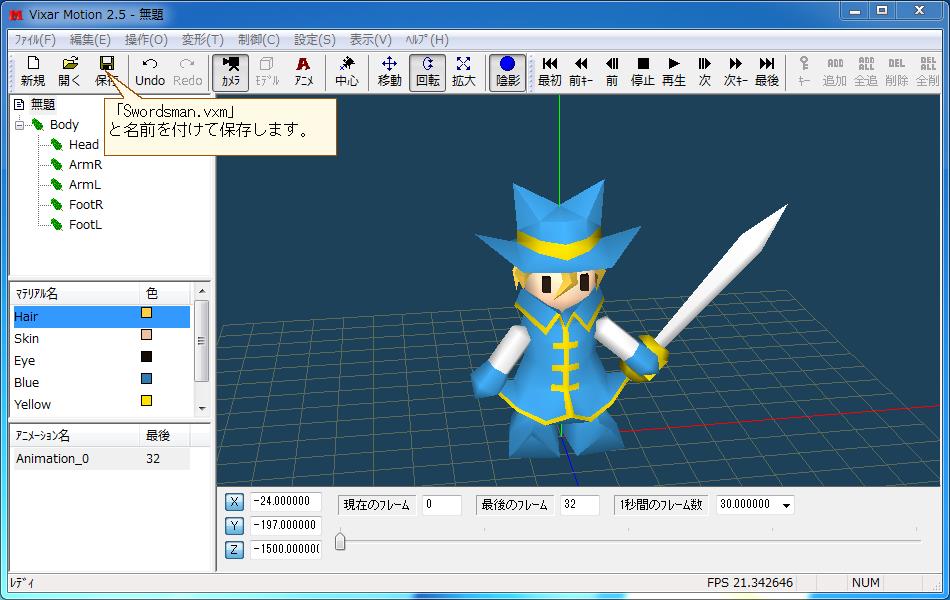Open the 表示(V) menu
This screenshot has height=600, width=950.
pyautogui.click(x=370, y=39)
